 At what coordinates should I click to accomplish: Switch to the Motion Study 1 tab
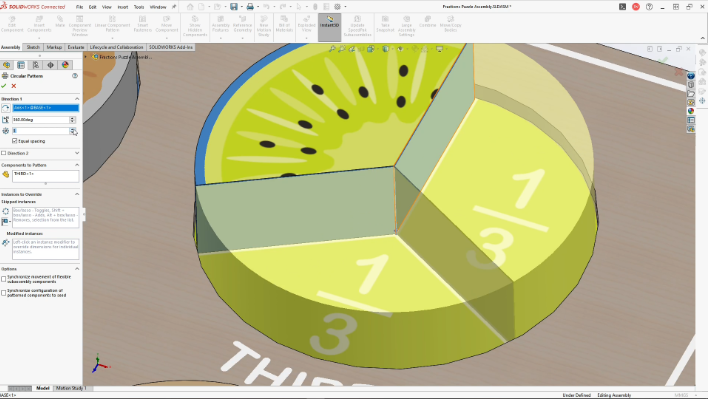pyautogui.click(x=70, y=388)
